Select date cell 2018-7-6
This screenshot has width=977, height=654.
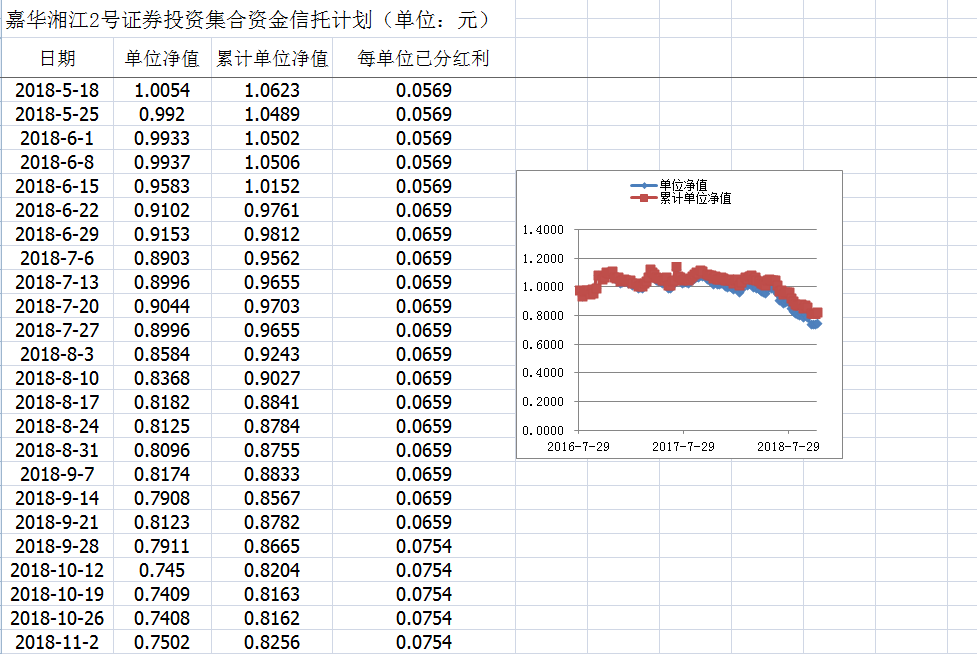click(57, 258)
